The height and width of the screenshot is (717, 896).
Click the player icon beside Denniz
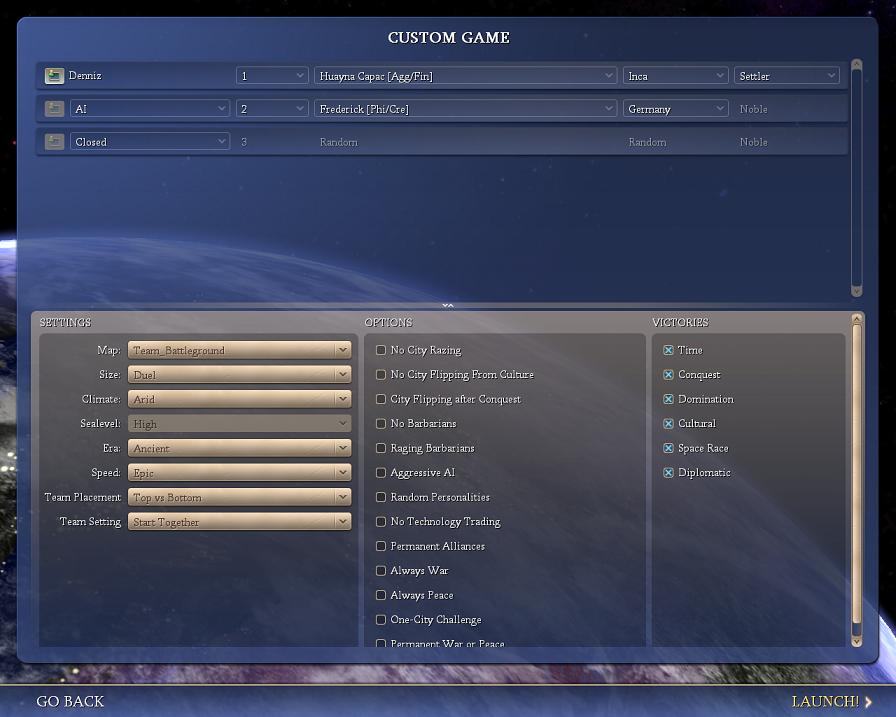(54, 76)
